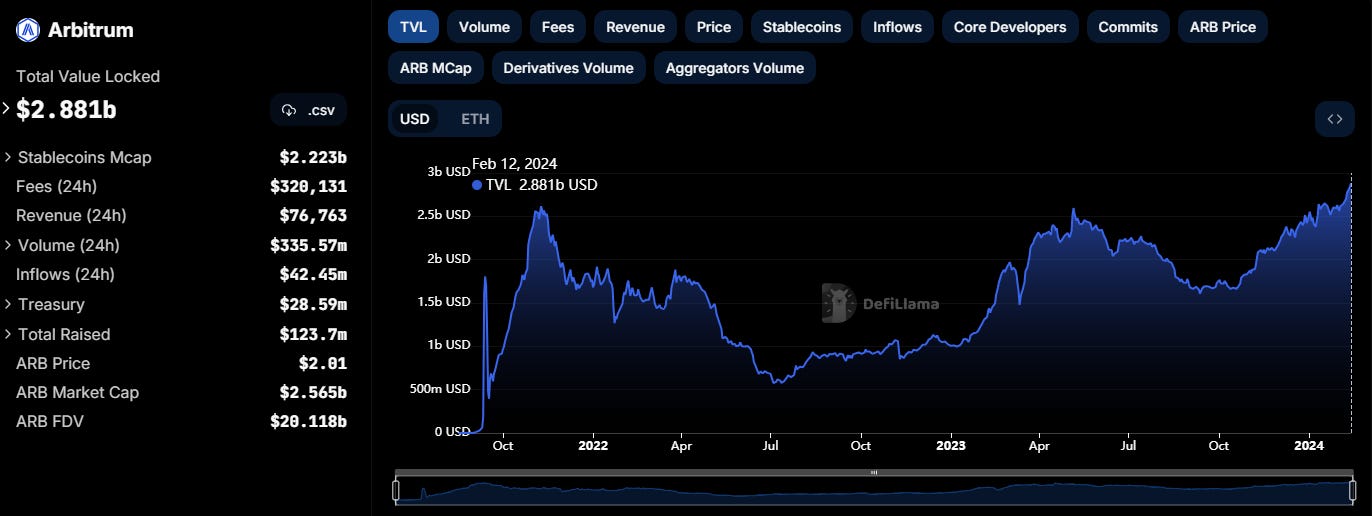Toggle the Fees chart metric
This screenshot has width=1372, height=516.
[x=558, y=27]
